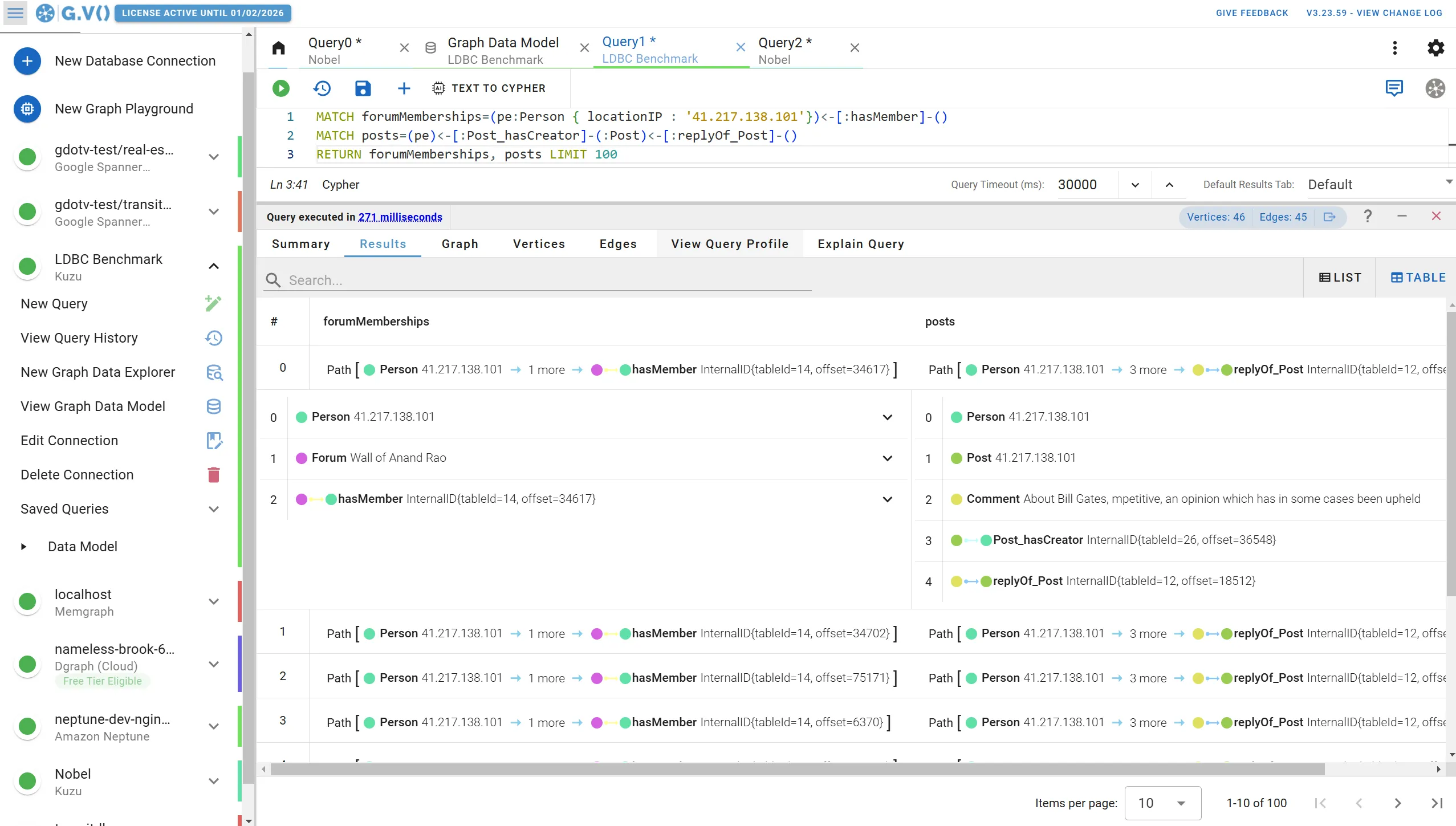The width and height of the screenshot is (1456, 826).
Task: Select the Graph results tab
Action: click(x=459, y=244)
